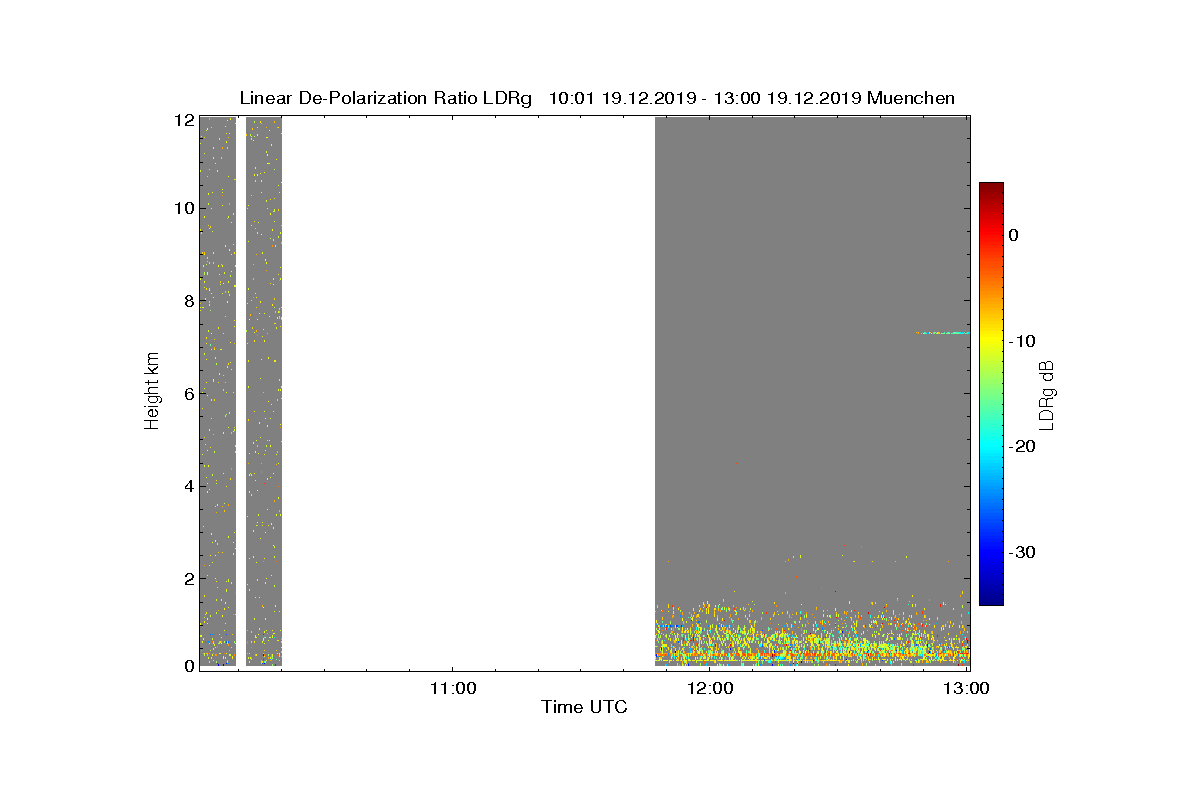This screenshot has width=1200, height=800.
Task: Click the colorbar value -10
Action: pos(1021,341)
